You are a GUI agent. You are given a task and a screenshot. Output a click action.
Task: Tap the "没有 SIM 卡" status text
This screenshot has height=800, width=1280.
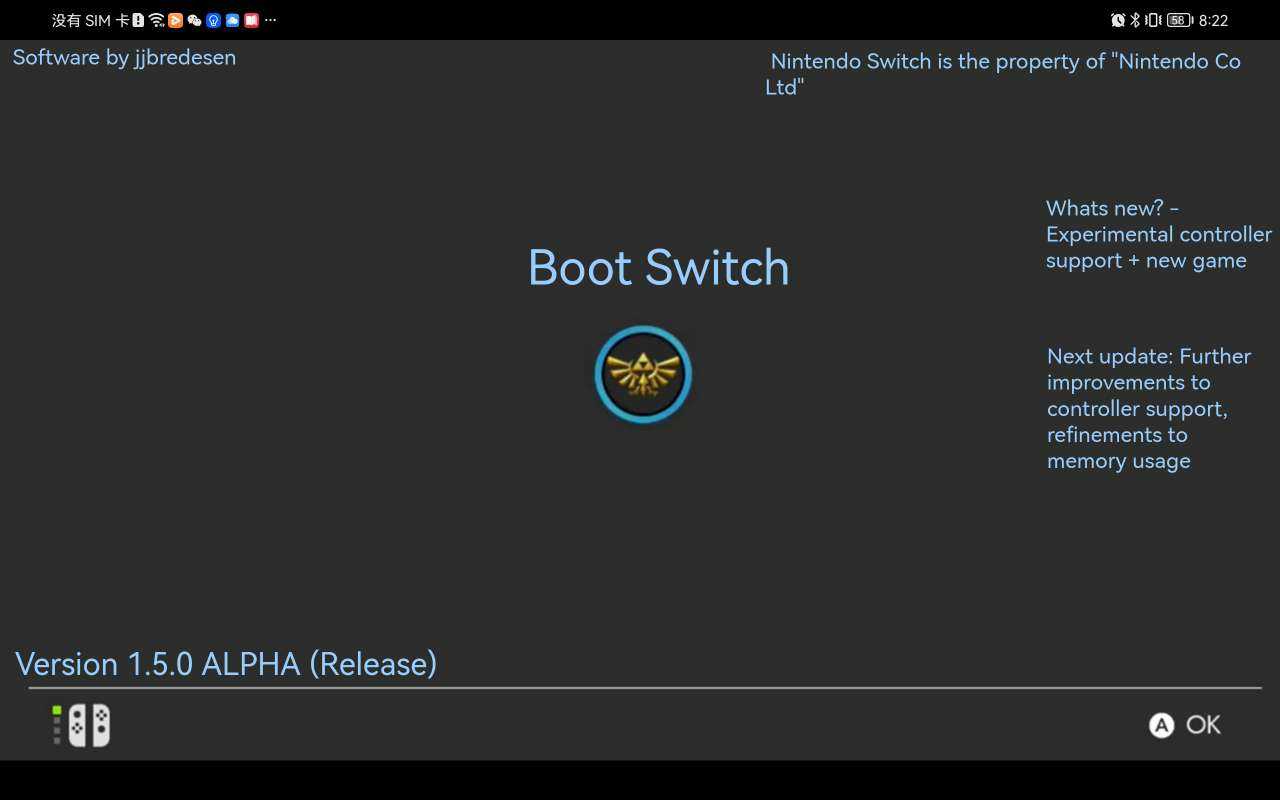(90, 20)
